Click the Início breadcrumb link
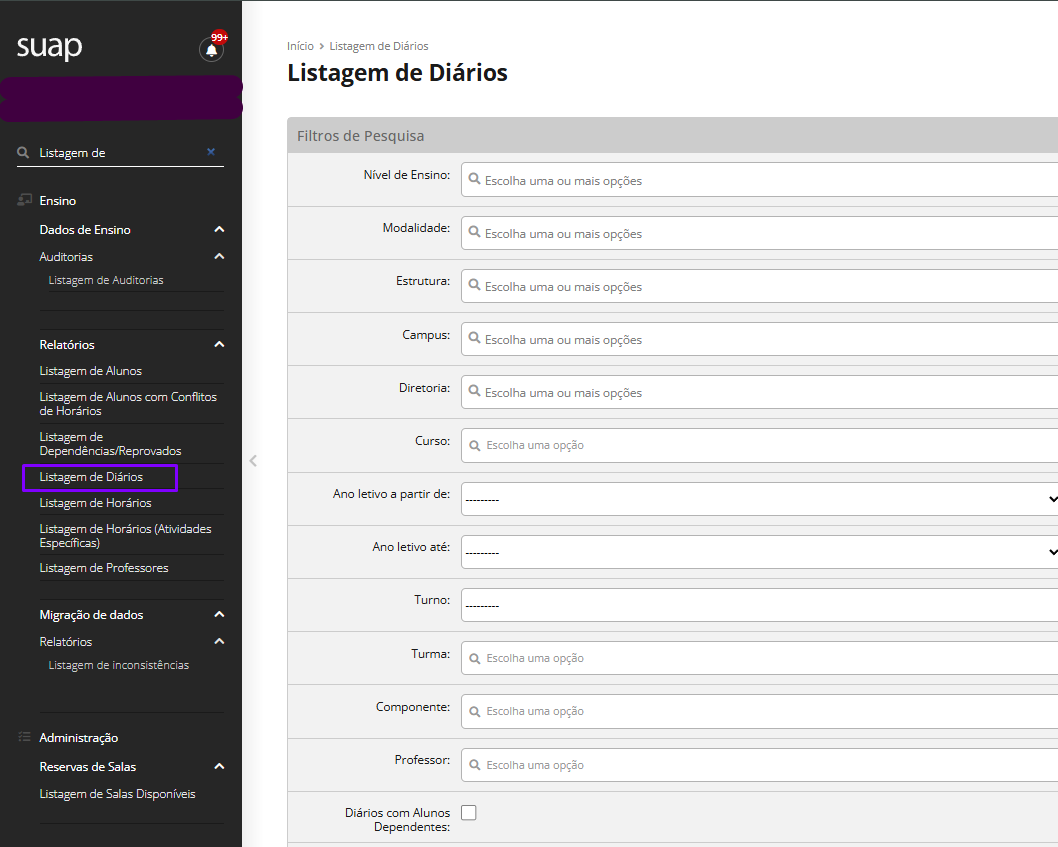The height and width of the screenshot is (847, 1058). (x=300, y=46)
